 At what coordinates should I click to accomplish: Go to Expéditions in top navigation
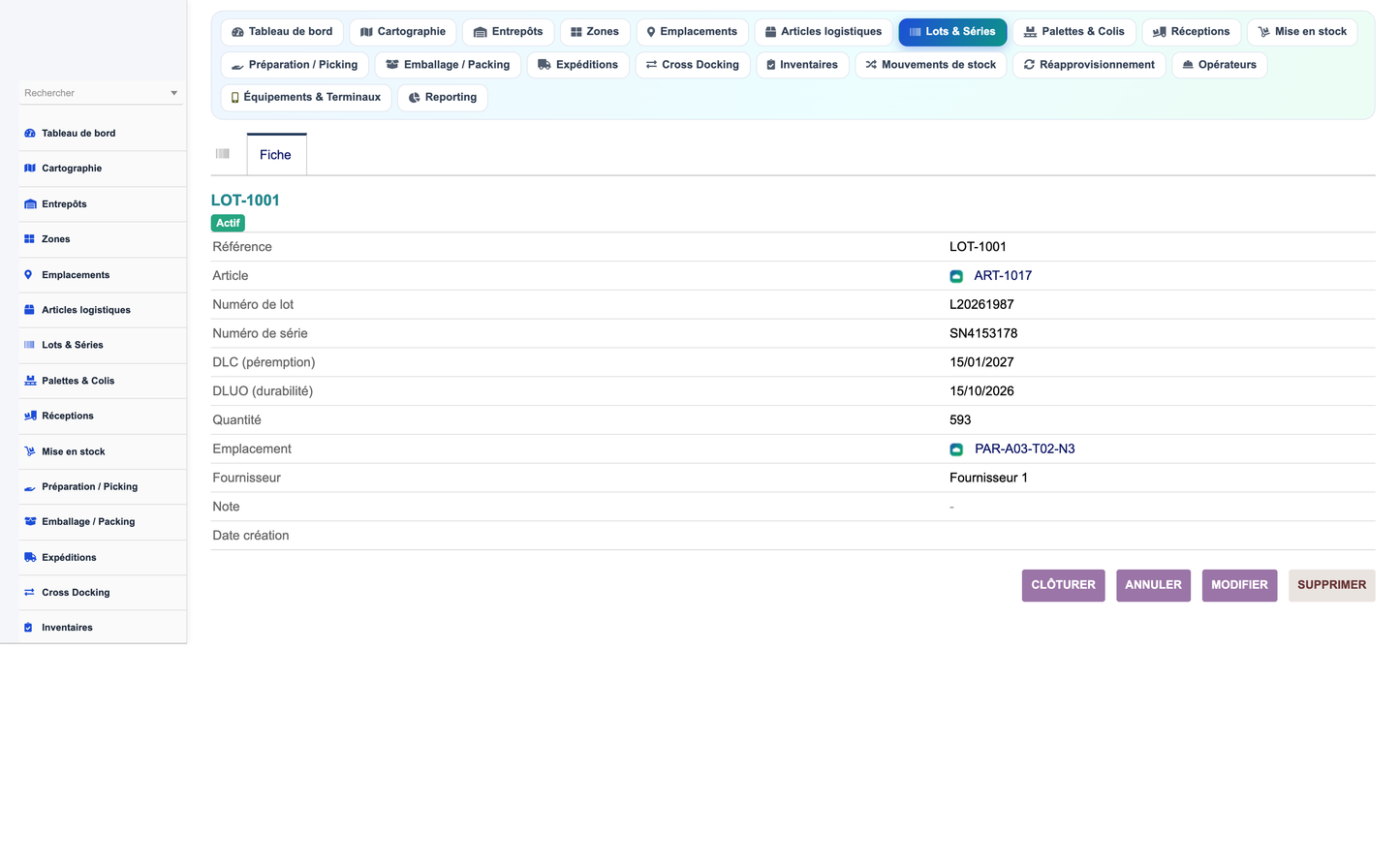578,65
